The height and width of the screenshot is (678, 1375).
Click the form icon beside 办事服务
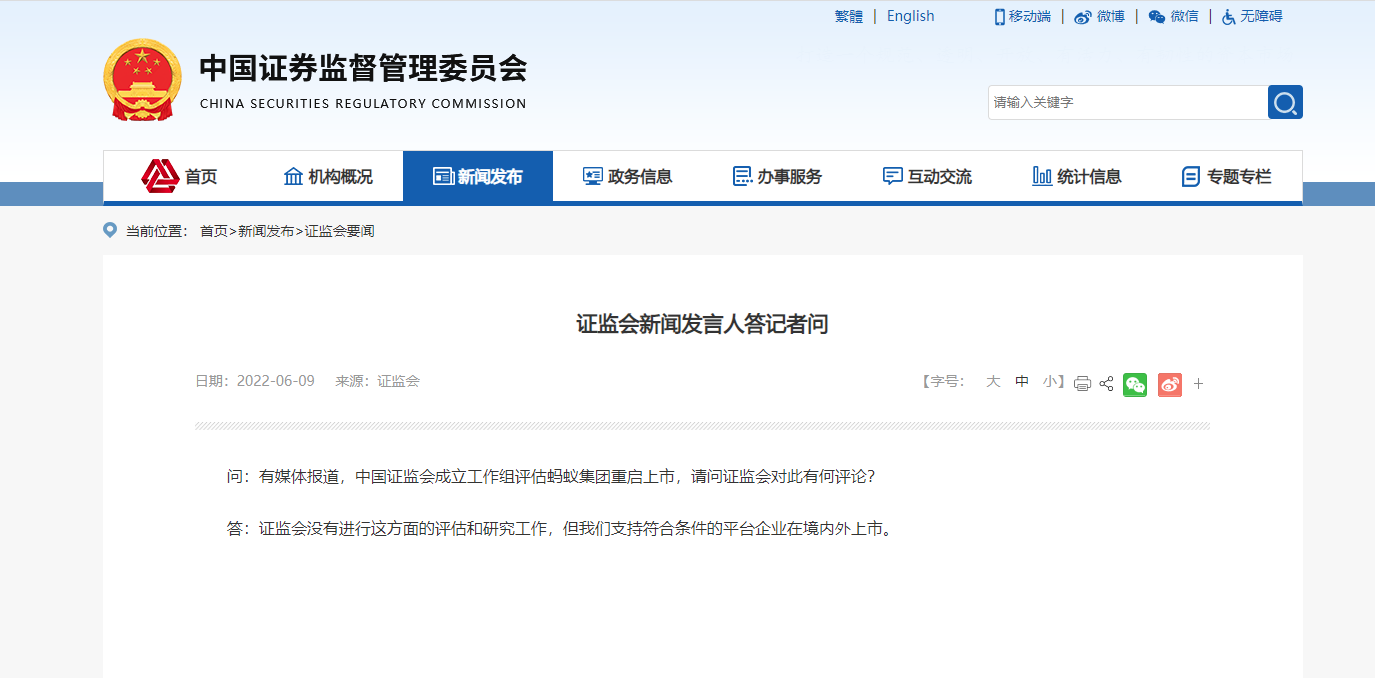(742, 176)
